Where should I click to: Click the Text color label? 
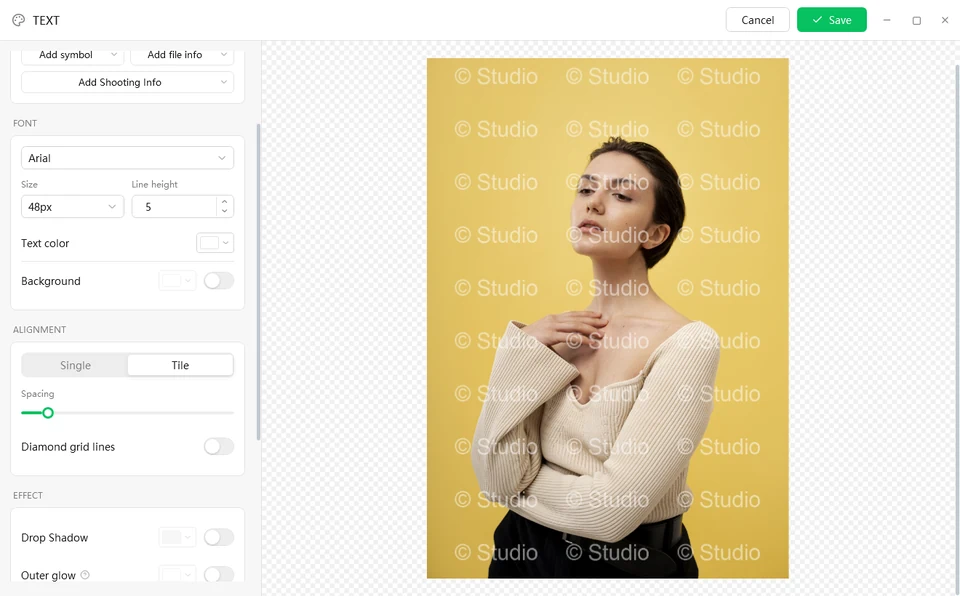(x=45, y=243)
